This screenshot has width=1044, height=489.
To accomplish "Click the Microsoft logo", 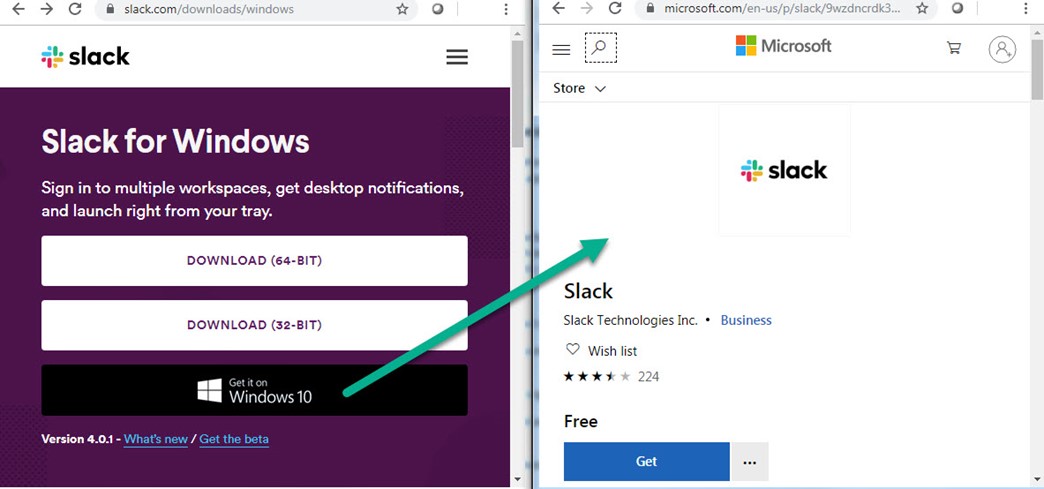I will 783,46.
